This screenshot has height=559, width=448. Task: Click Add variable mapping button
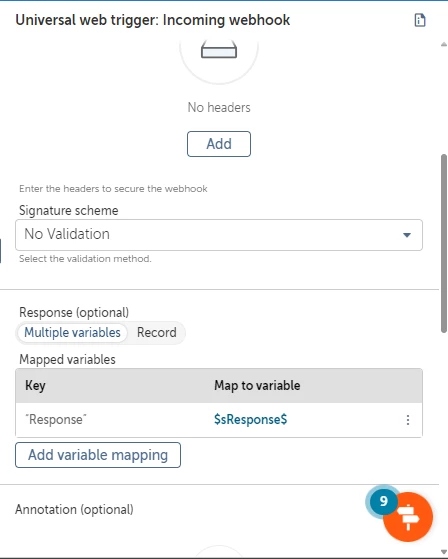pos(98,455)
